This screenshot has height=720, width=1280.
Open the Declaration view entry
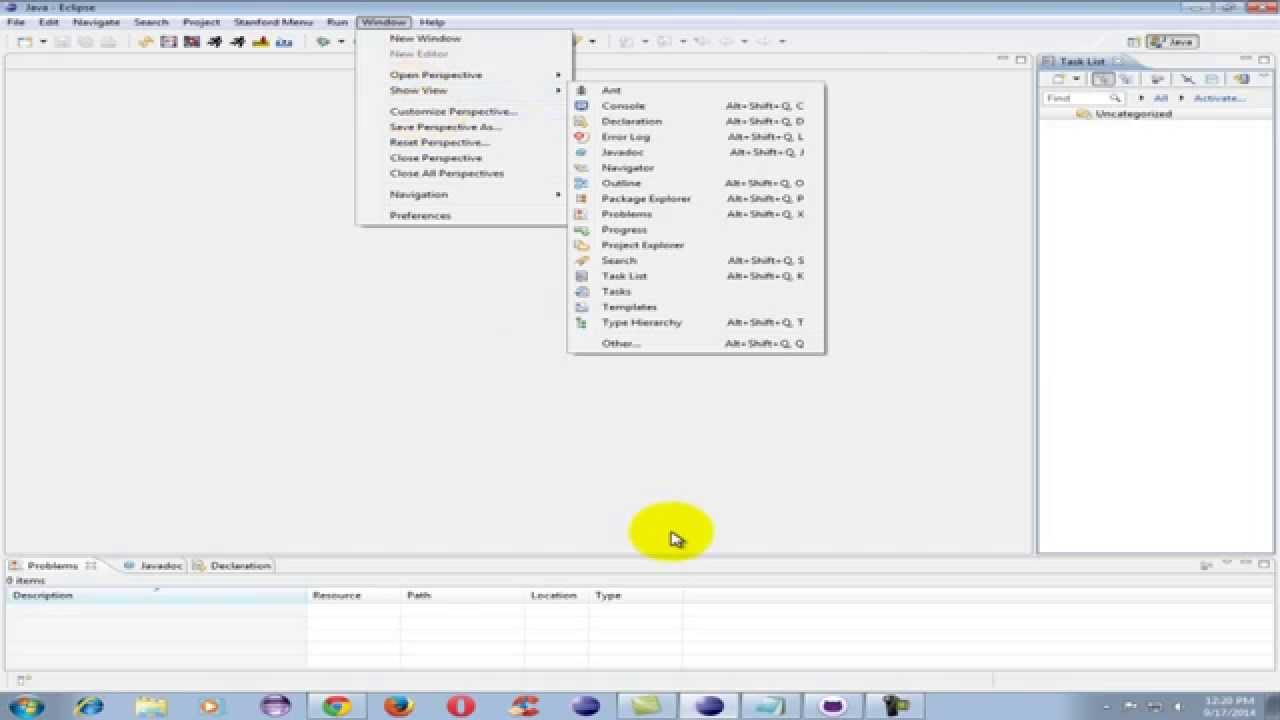click(695, 121)
